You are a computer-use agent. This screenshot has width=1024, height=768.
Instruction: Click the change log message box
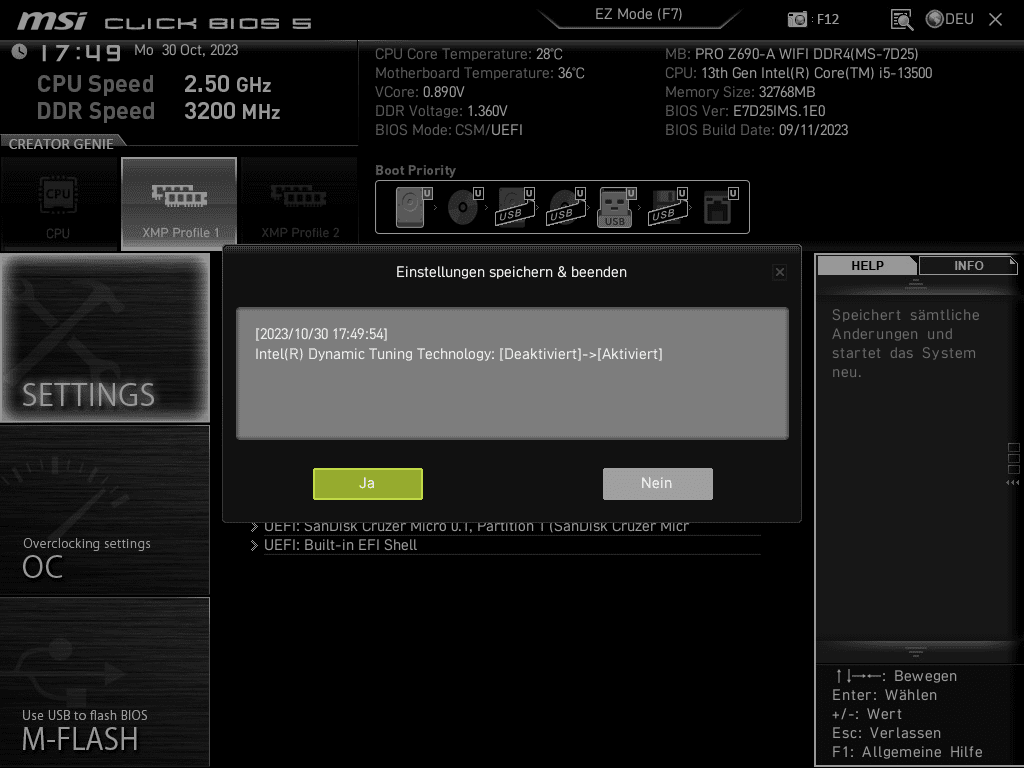click(x=512, y=374)
